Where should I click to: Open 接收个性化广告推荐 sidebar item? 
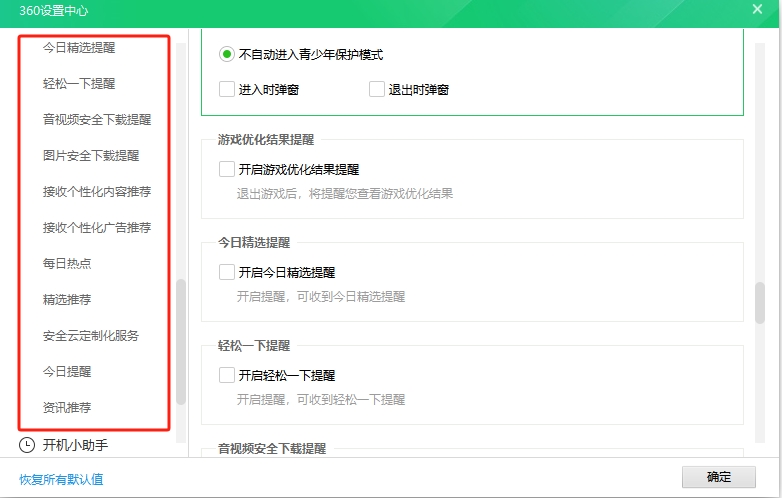97,227
